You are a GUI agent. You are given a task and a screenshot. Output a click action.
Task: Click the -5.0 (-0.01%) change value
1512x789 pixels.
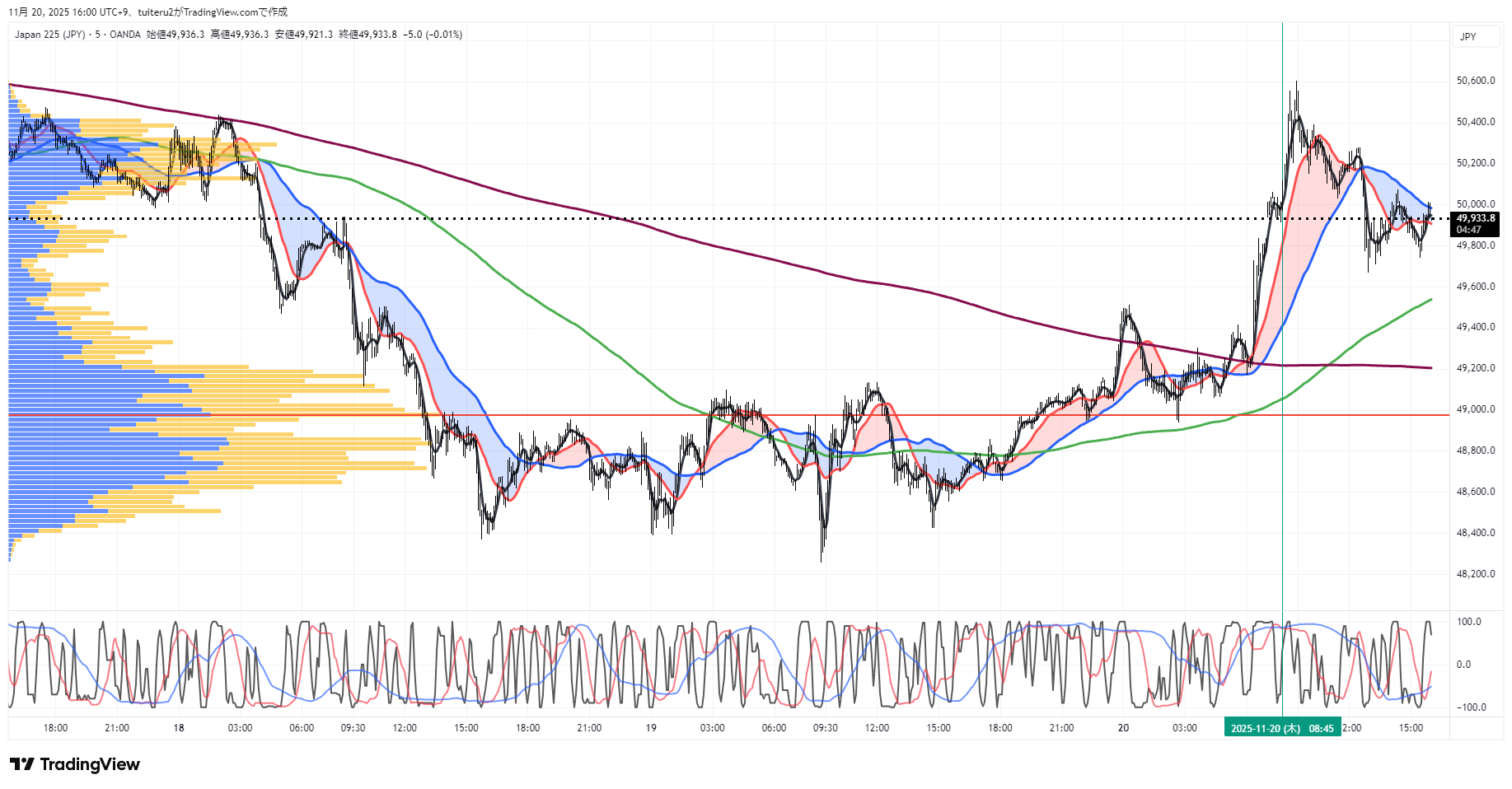[x=433, y=35]
